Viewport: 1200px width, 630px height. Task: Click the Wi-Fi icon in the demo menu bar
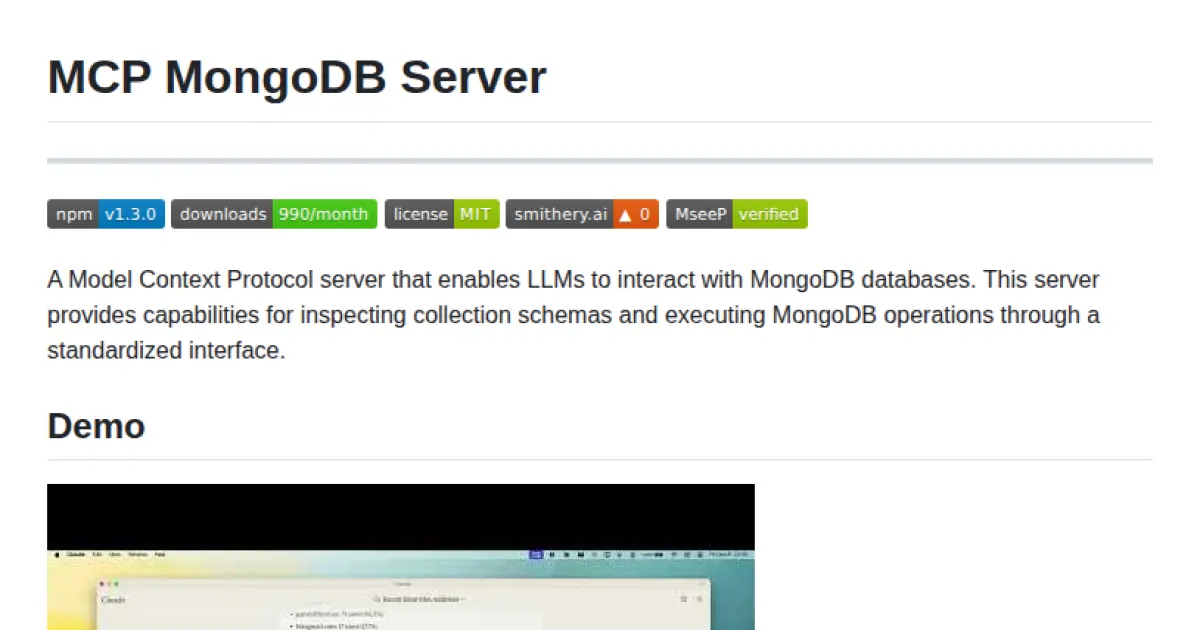pyautogui.click(x=672, y=553)
